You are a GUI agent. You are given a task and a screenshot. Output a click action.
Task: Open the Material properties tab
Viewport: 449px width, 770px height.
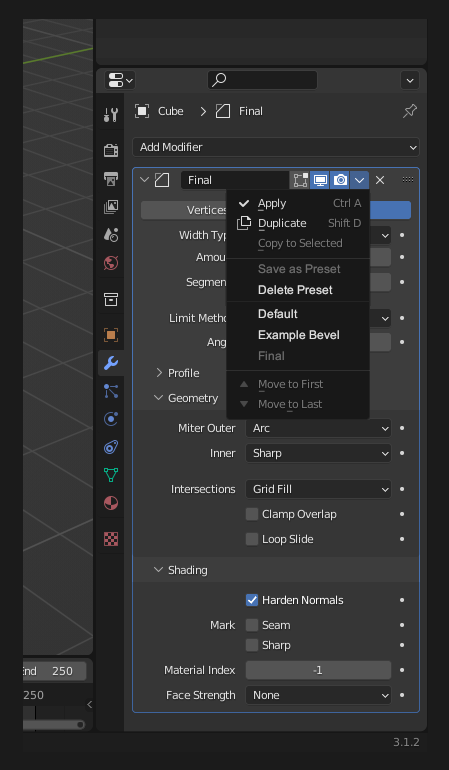(x=111, y=503)
